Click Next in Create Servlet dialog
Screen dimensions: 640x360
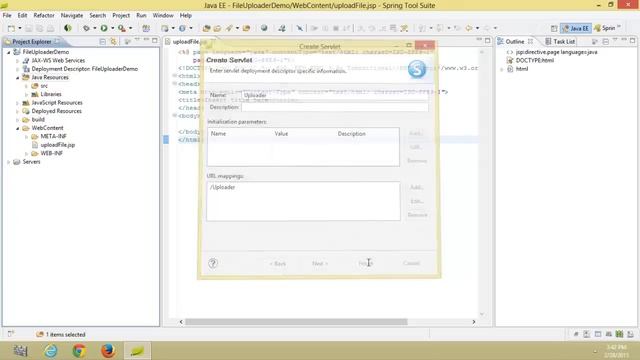pyautogui.click(x=320, y=263)
